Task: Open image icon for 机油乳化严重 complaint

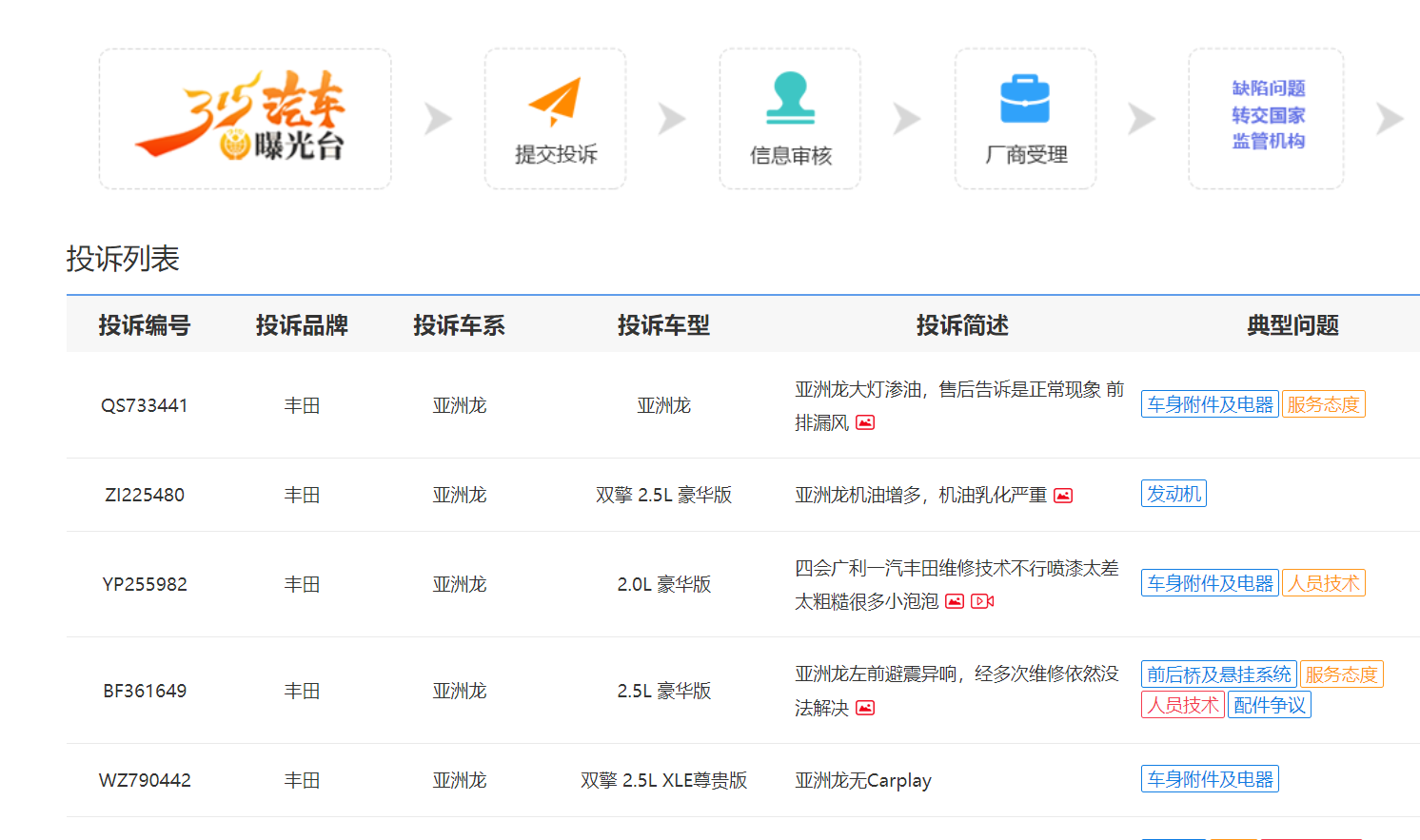Action: (1063, 496)
